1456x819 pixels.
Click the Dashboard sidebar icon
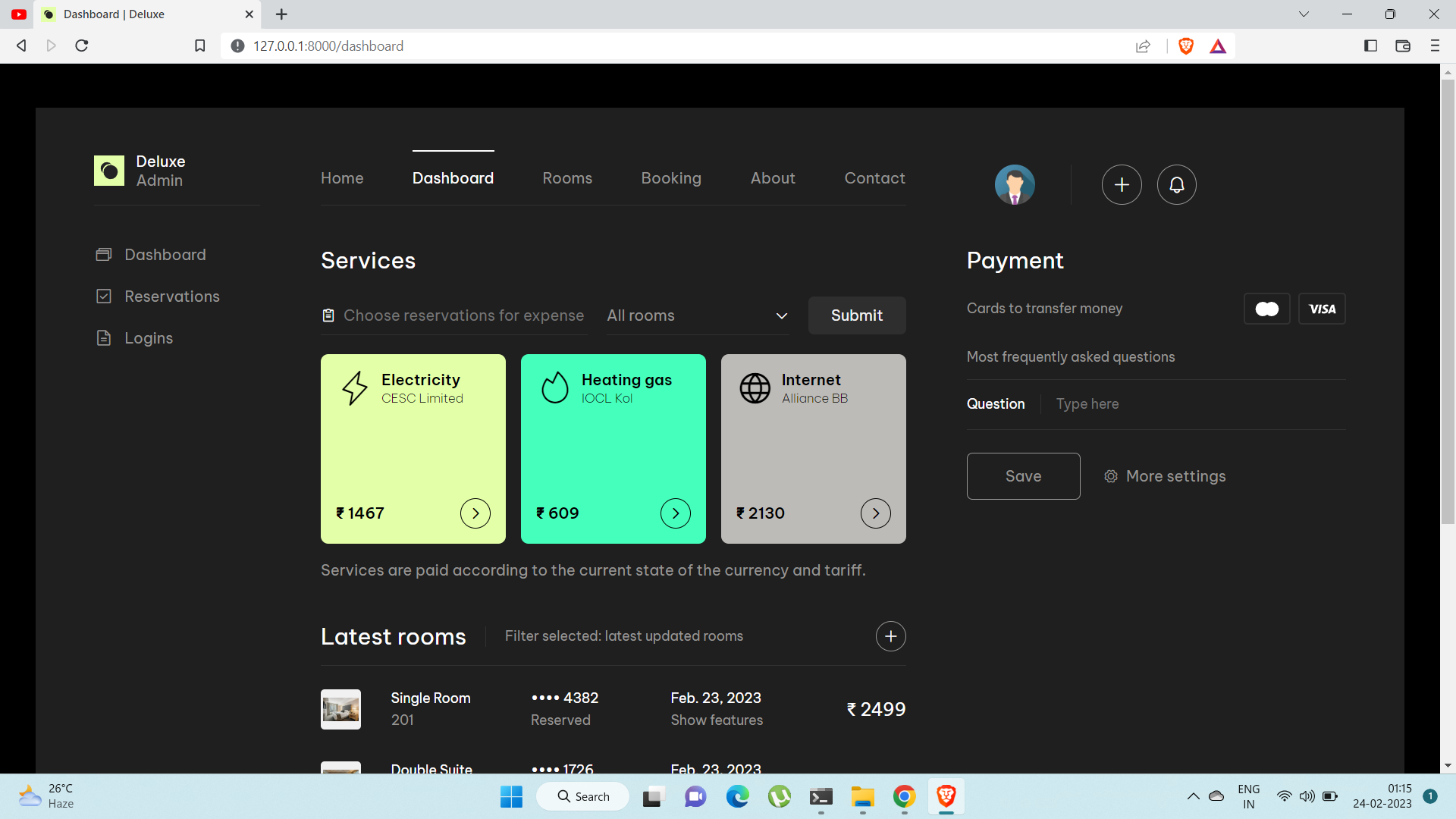click(x=104, y=254)
